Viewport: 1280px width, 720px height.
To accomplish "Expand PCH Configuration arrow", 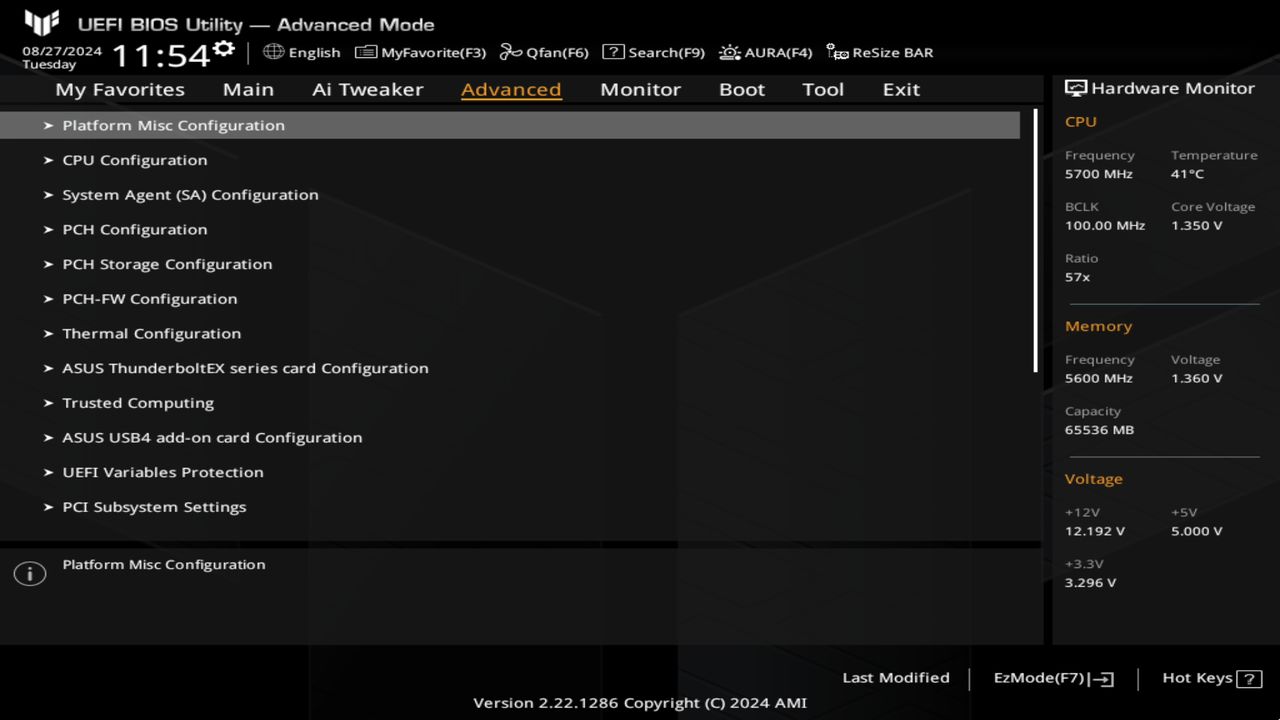I will [48, 229].
